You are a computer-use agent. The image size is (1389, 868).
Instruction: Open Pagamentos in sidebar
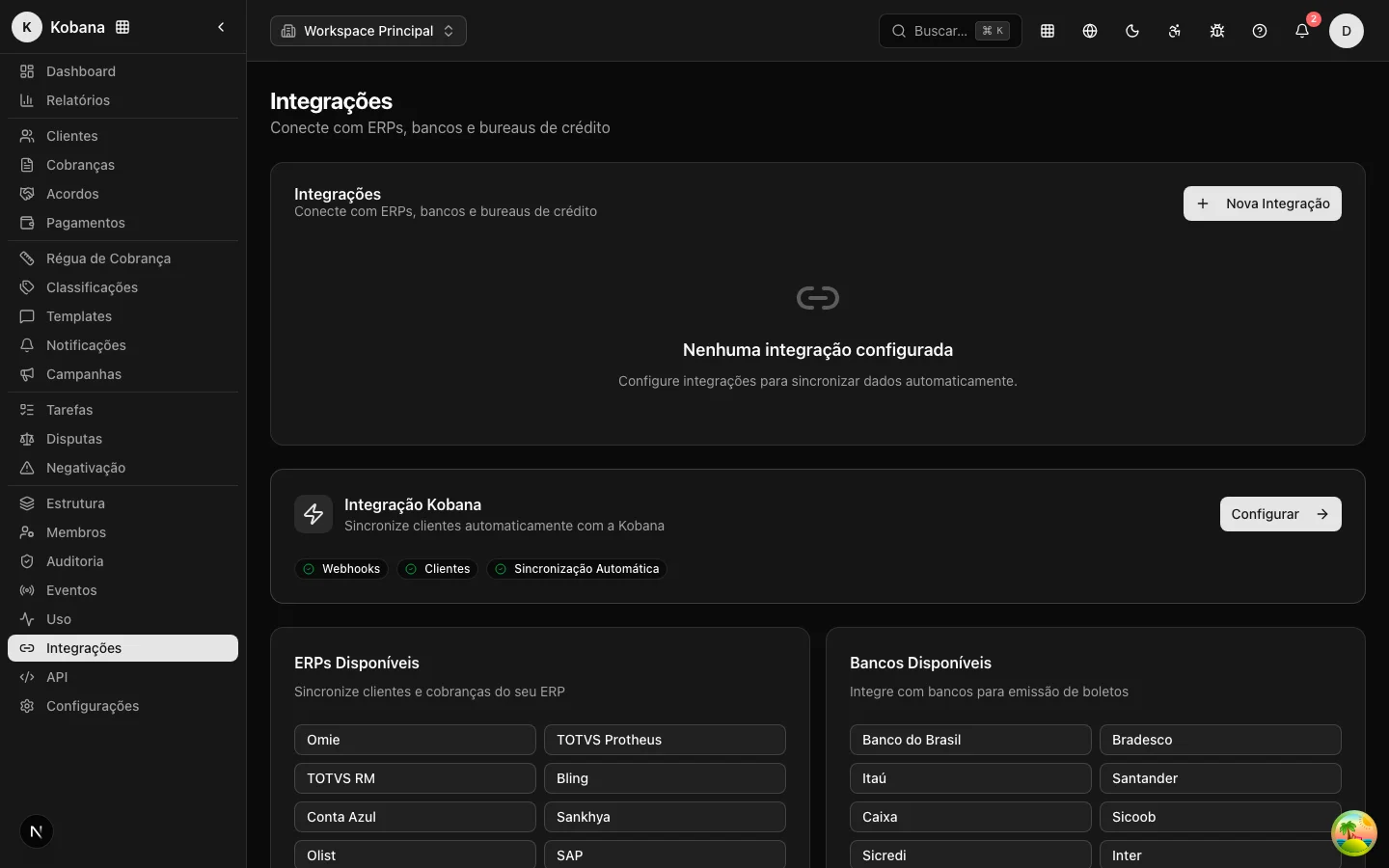coord(123,223)
